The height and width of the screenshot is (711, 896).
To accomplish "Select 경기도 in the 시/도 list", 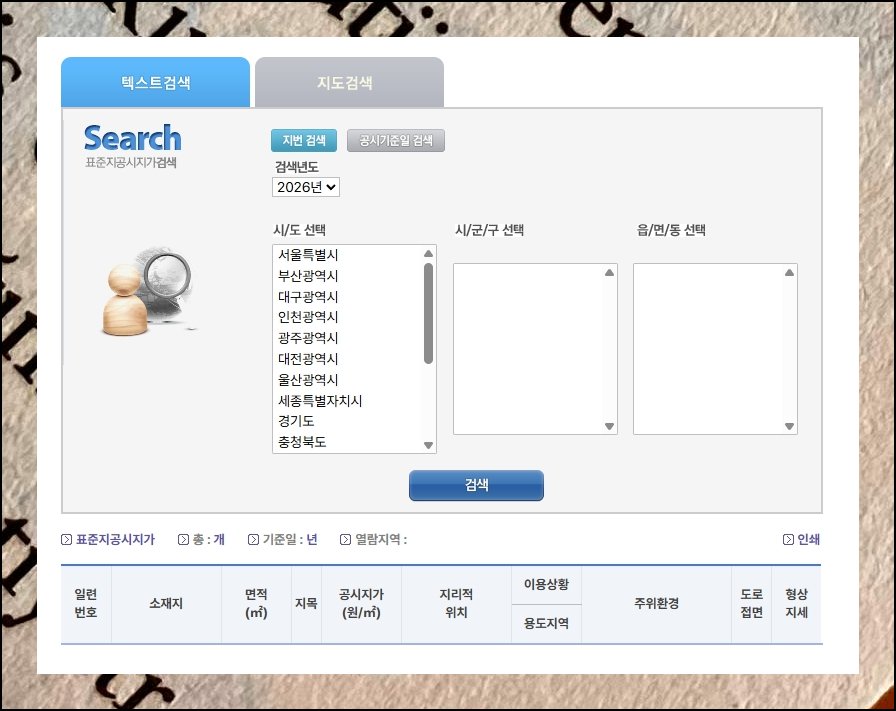I will point(349,421).
